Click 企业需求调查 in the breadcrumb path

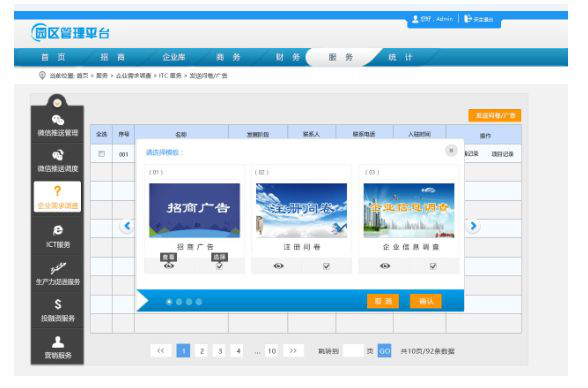[133, 75]
